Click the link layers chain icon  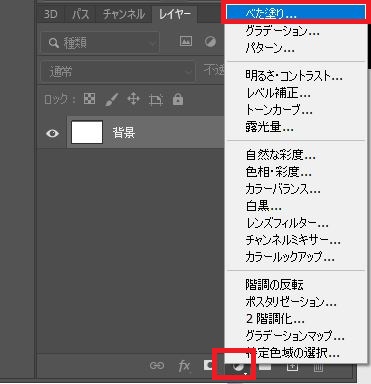pos(157,366)
